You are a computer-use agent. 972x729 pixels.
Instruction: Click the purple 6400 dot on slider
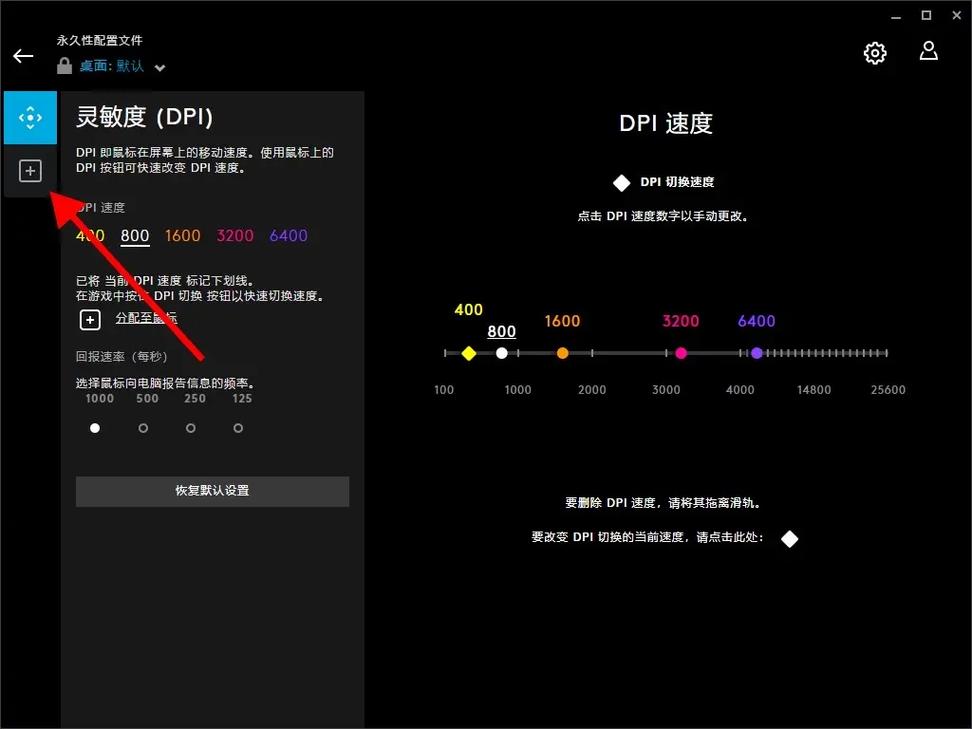[756, 353]
